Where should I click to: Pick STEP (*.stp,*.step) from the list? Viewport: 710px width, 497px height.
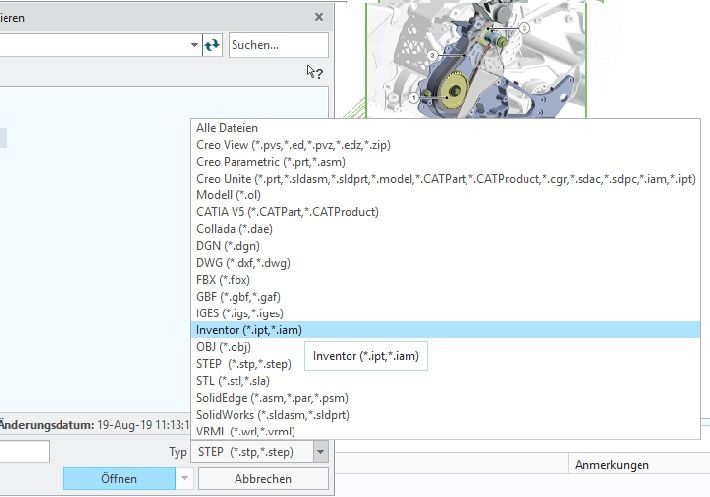click(245, 364)
